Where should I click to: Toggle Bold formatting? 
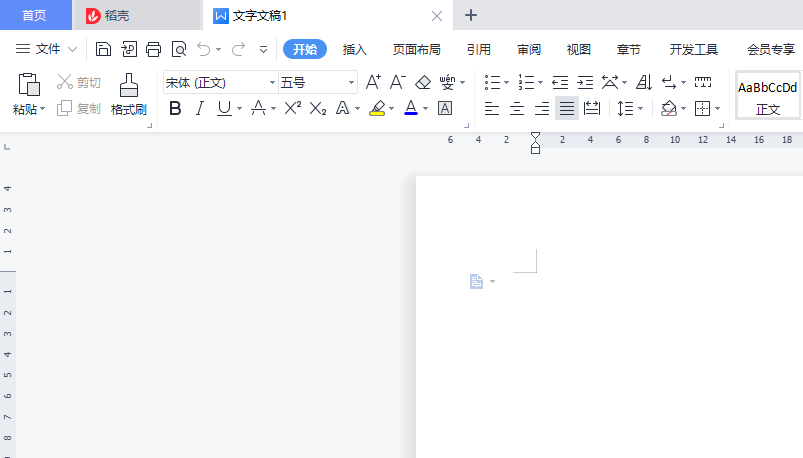[x=175, y=108]
